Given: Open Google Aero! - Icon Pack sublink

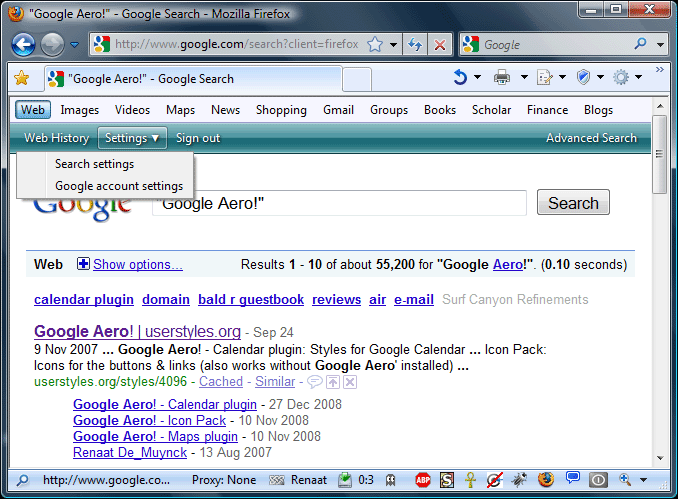Looking at the screenshot, I should [x=149, y=420].
